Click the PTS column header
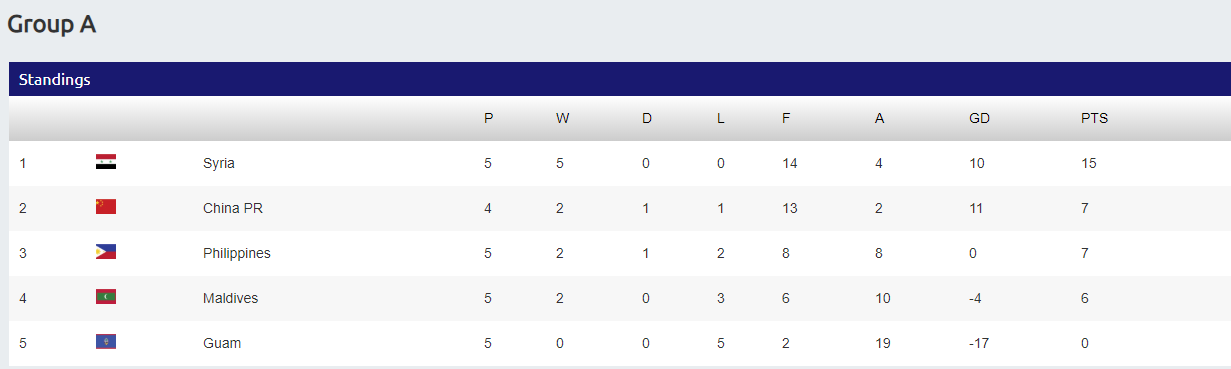This screenshot has width=1231, height=369. (x=1094, y=118)
